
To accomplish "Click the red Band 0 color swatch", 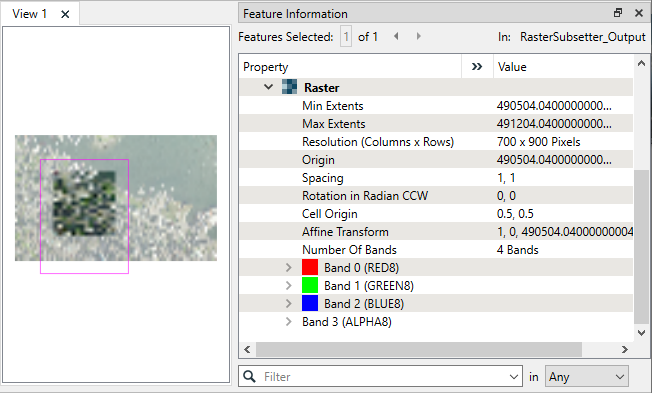I will (310, 267).
